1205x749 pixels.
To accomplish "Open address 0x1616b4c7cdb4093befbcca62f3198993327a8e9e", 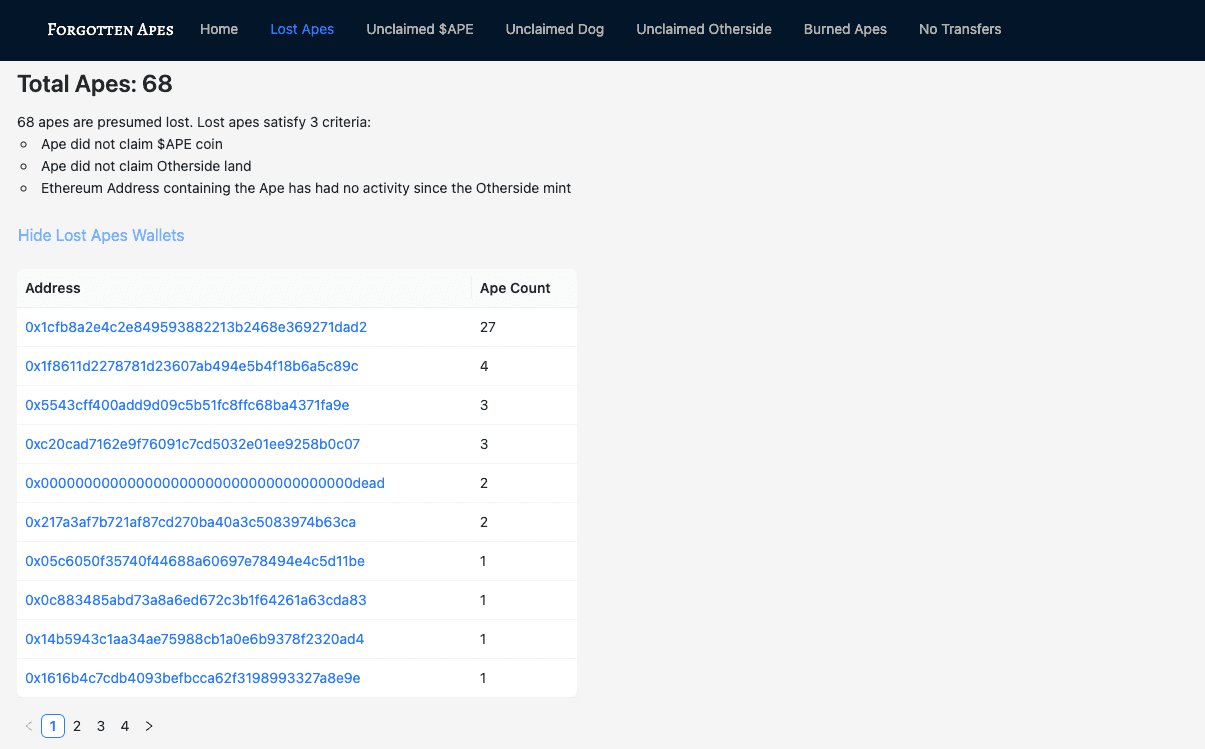I will (x=193, y=678).
